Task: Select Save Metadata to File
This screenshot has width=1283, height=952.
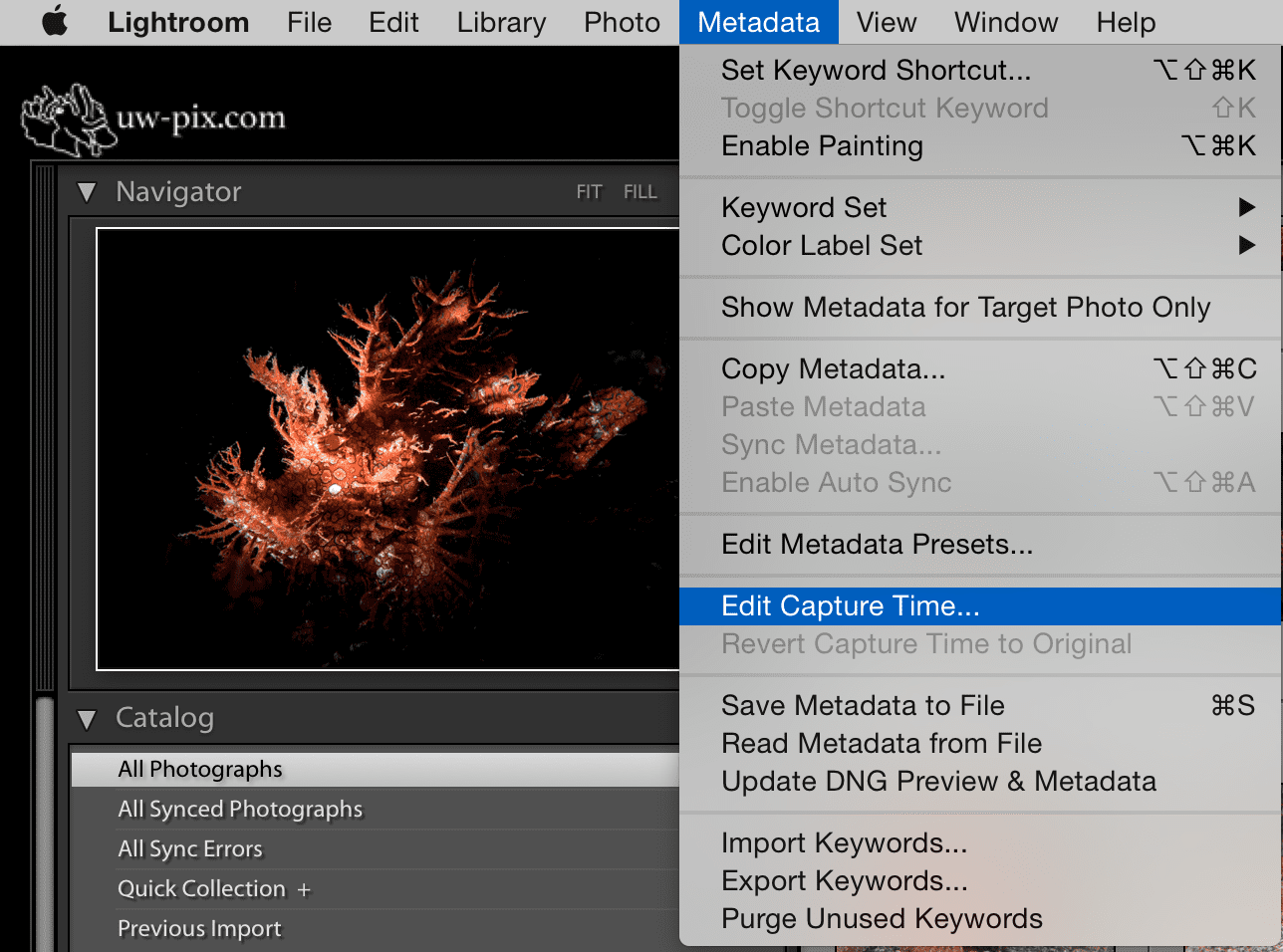Action: pos(980,705)
